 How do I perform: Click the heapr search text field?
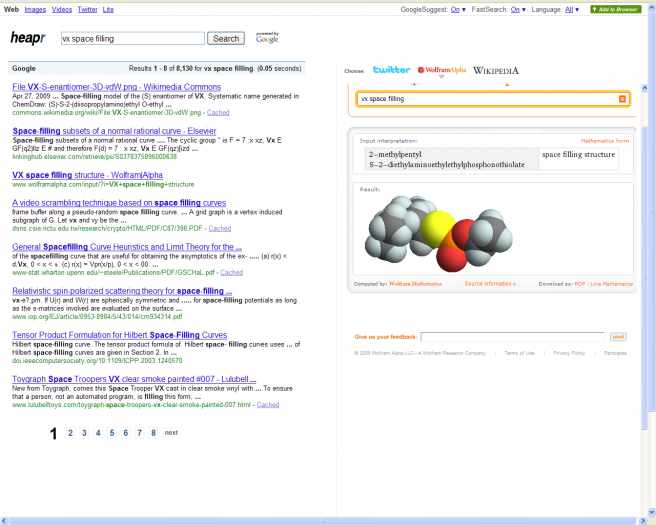click(133, 38)
